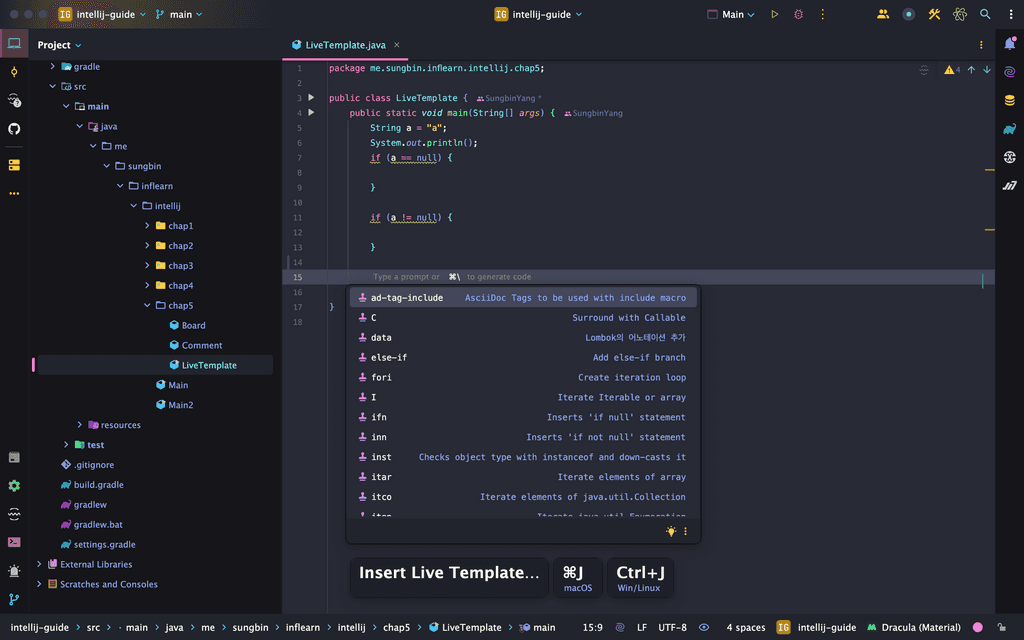This screenshot has width=1024, height=640.
Task: Open the Services gear icon in sidebar
Action: [x=14, y=485]
